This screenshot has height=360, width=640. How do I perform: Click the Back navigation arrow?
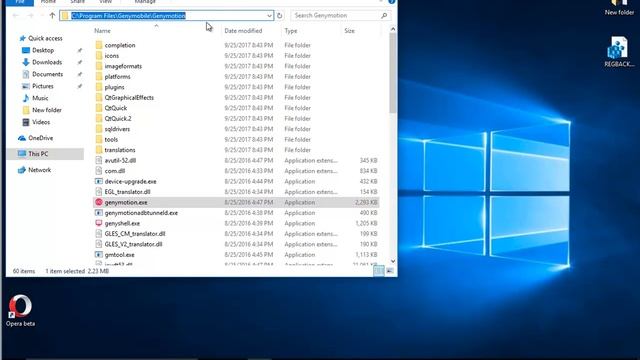click(x=16, y=16)
